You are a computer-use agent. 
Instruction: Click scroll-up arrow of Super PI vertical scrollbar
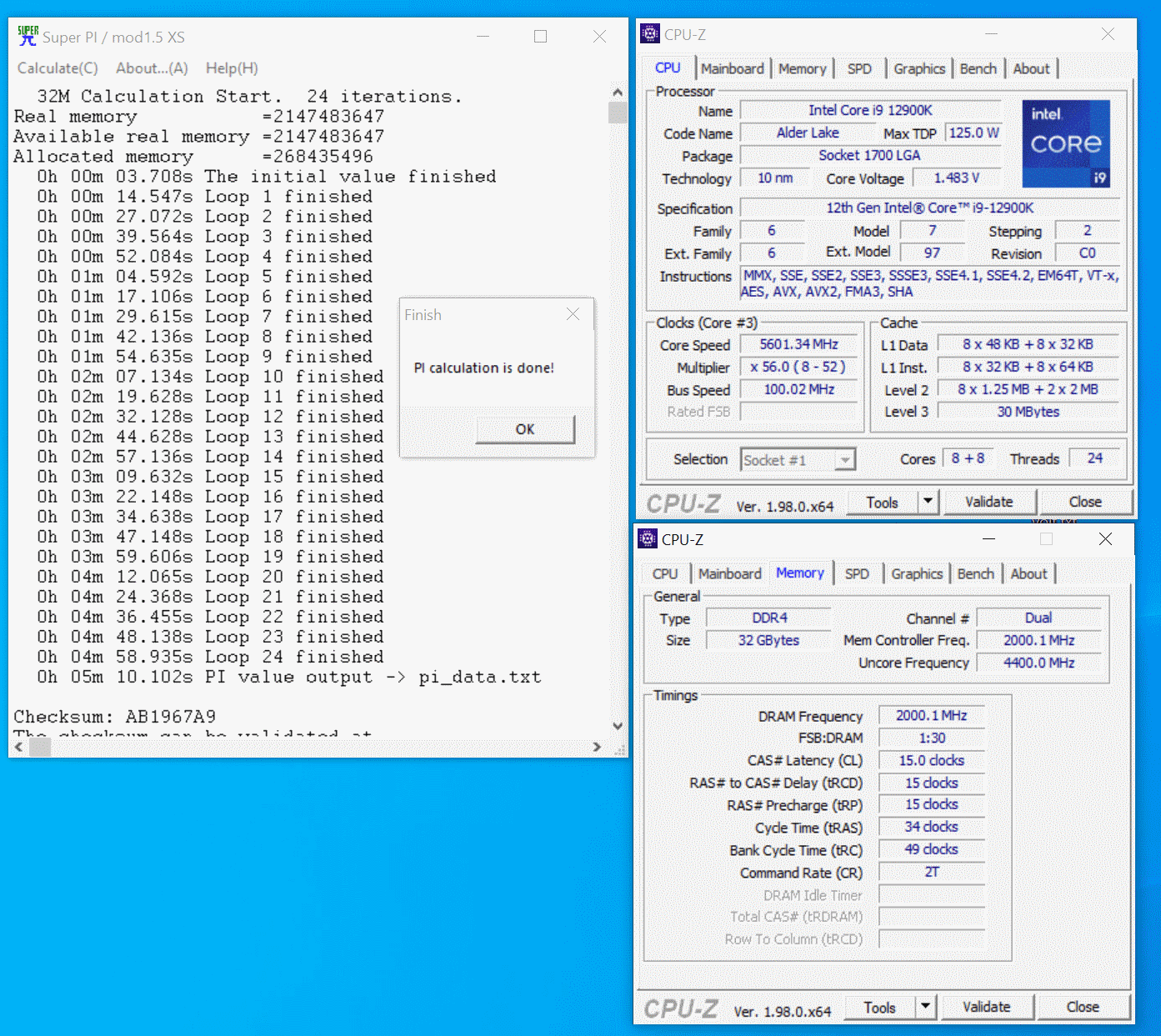click(618, 93)
